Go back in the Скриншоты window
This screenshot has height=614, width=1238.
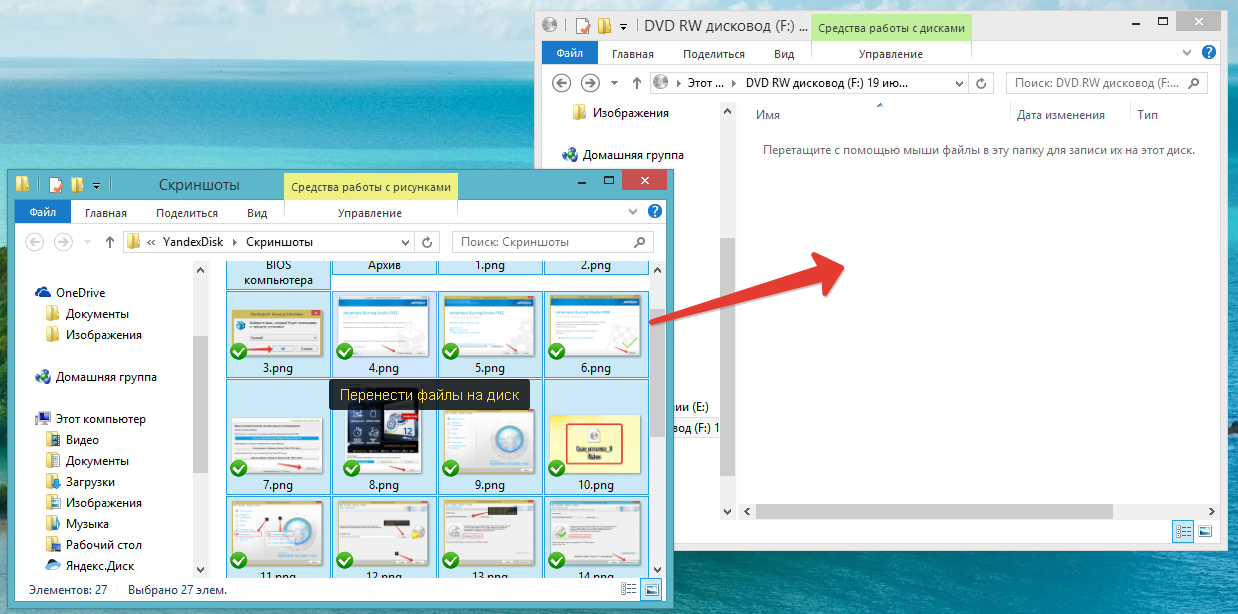pyautogui.click(x=35, y=242)
